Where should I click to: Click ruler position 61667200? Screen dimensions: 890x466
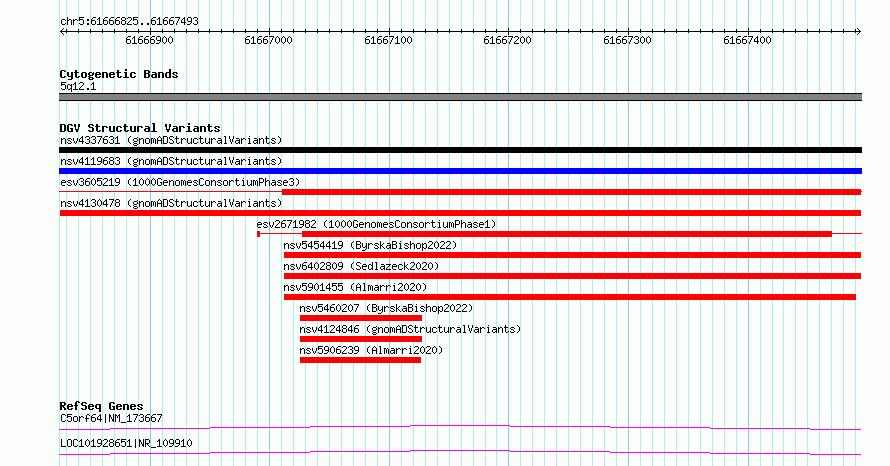pyautogui.click(x=507, y=40)
